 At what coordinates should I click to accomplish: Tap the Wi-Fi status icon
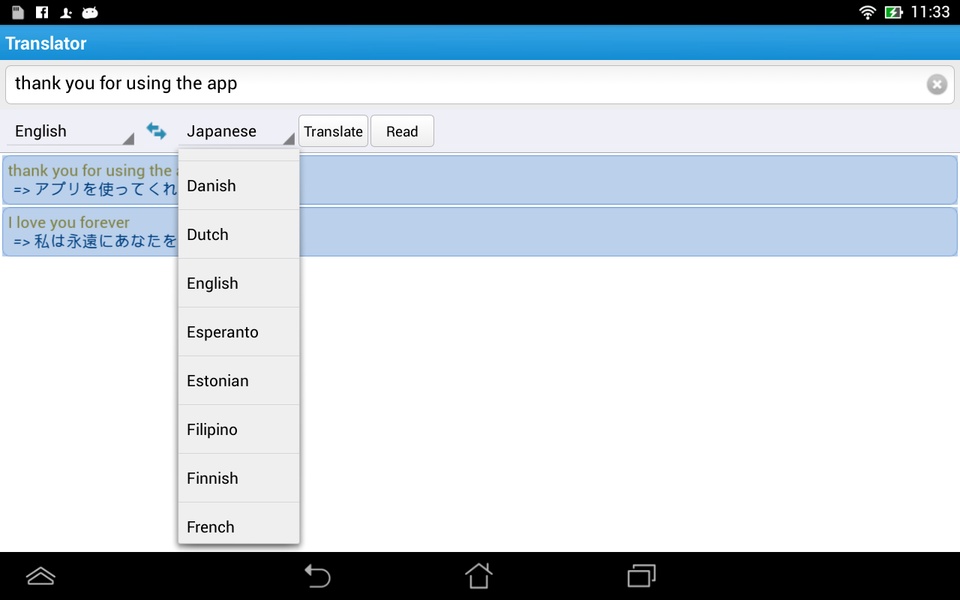867,12
